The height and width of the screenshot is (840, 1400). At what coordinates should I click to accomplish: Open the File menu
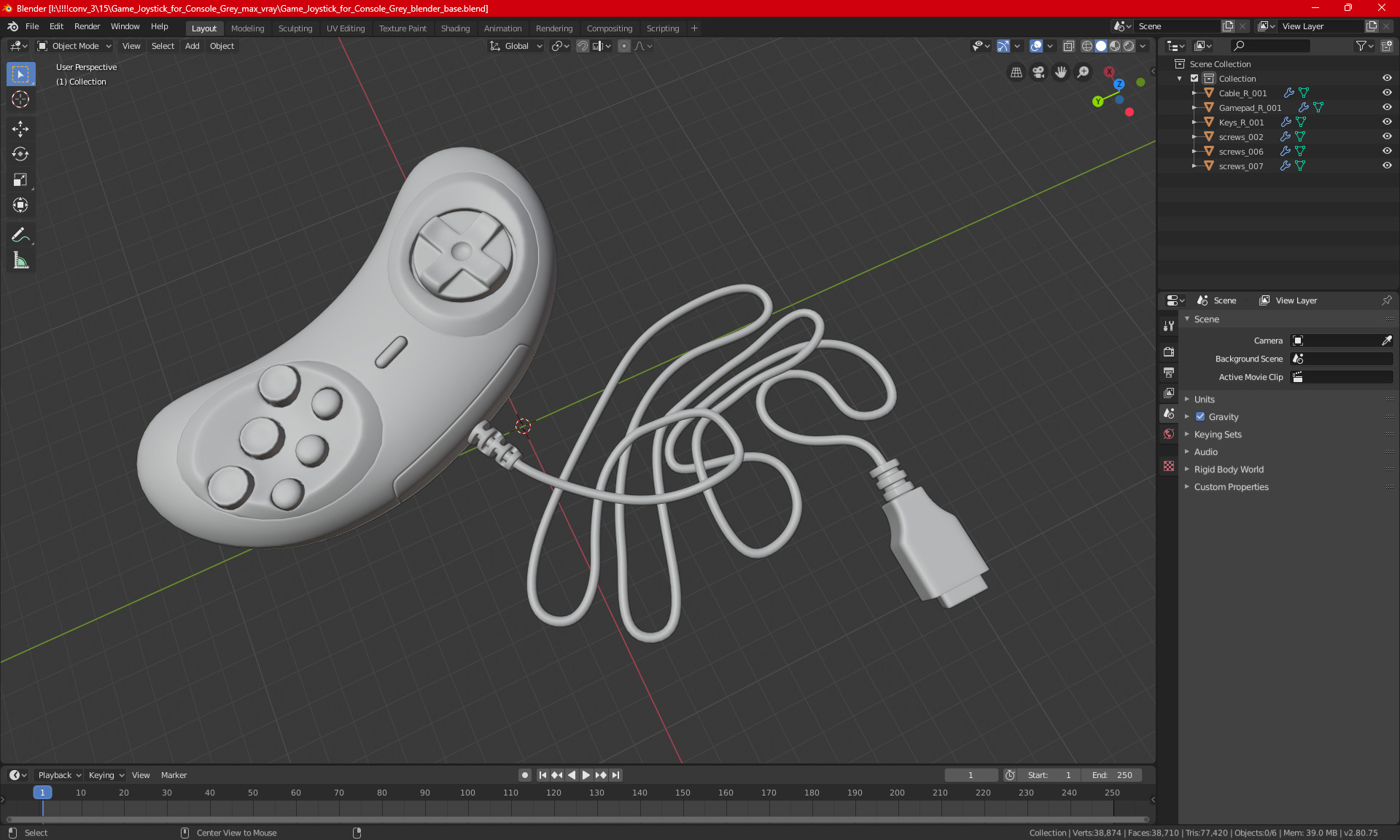click(32, 26)
